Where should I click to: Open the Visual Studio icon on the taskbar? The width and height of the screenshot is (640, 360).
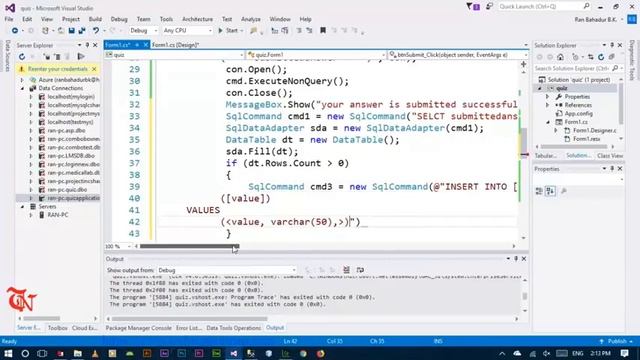233,353
